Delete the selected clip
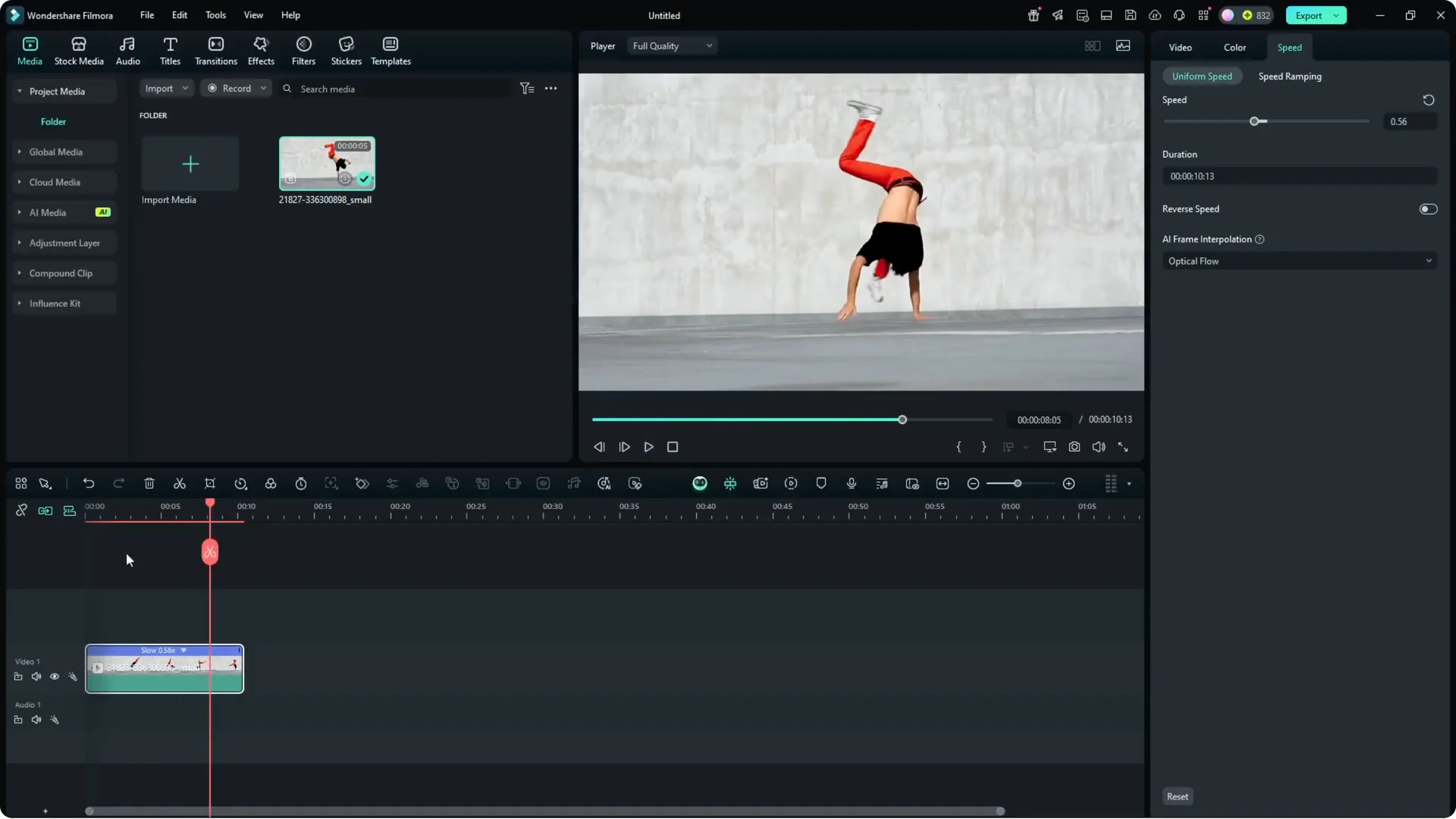1456x819 pixels. 149,483
